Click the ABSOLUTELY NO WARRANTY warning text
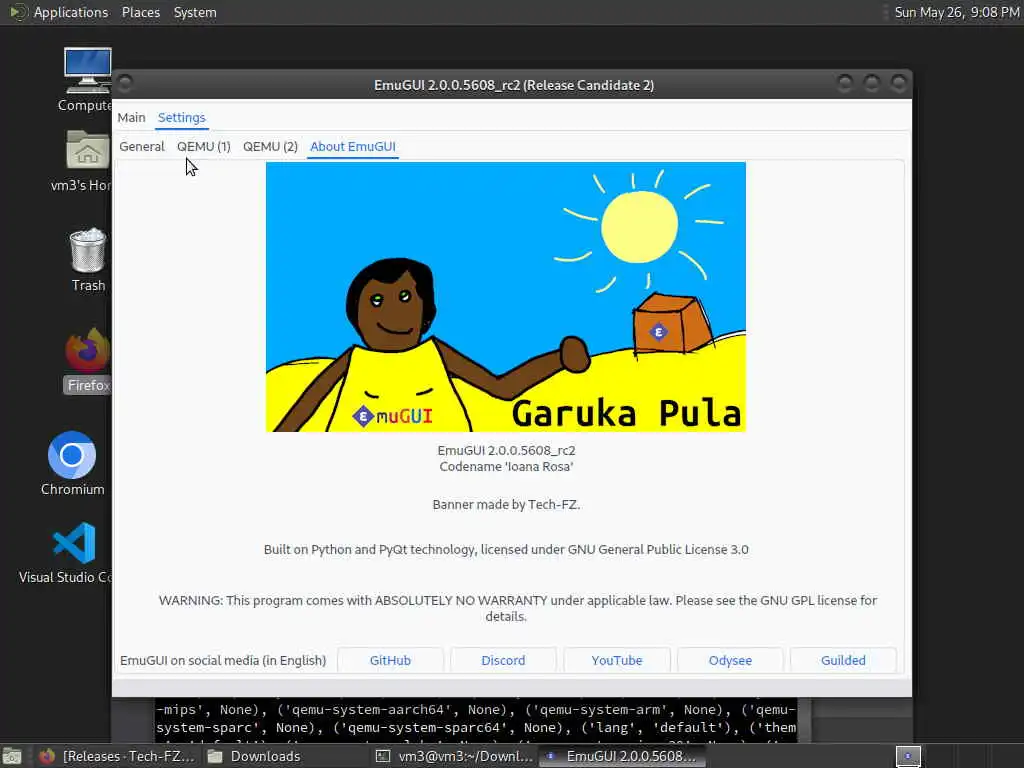The image size is (1024, 768). 517,608
